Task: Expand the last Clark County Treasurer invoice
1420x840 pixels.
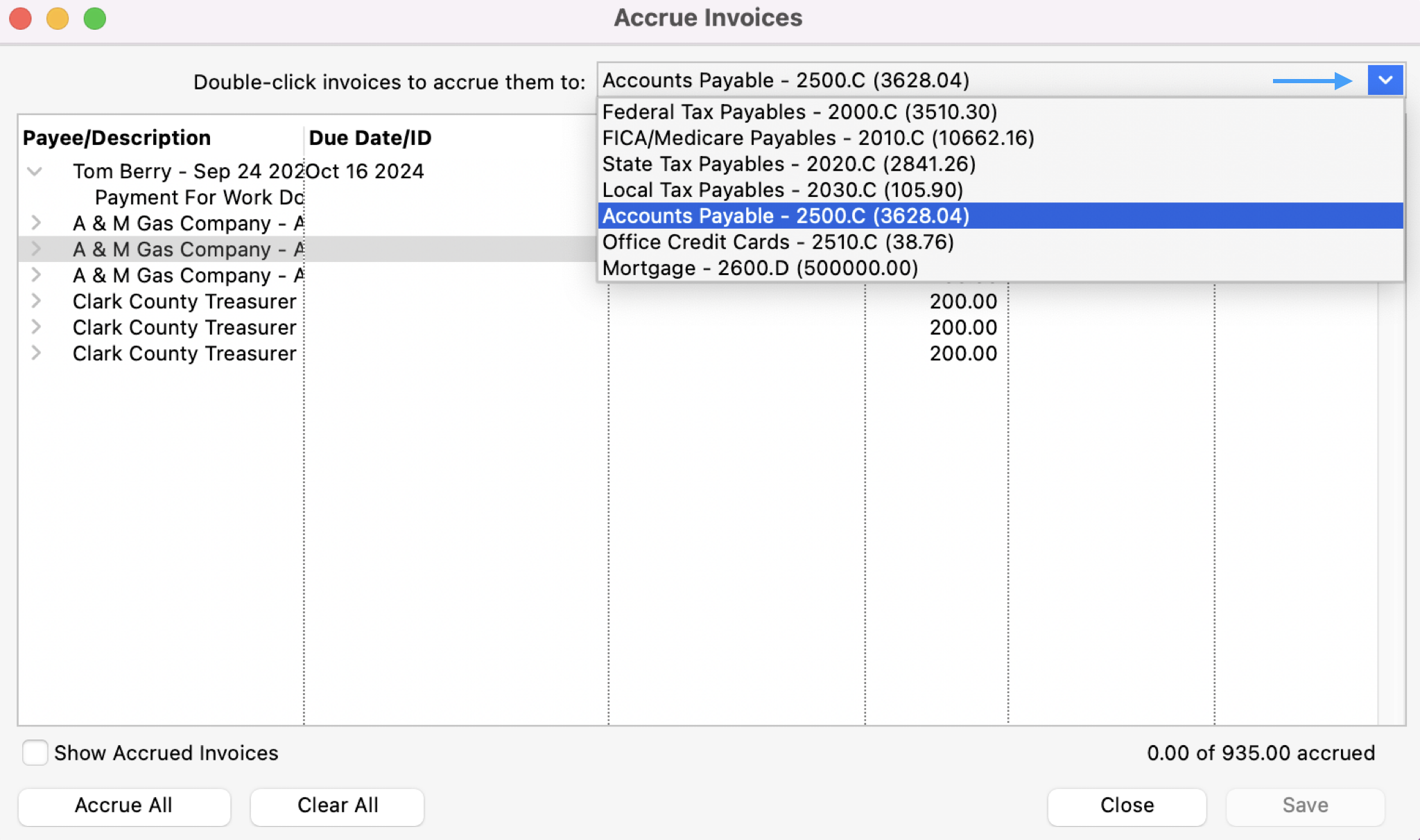Action: point(36,353)
